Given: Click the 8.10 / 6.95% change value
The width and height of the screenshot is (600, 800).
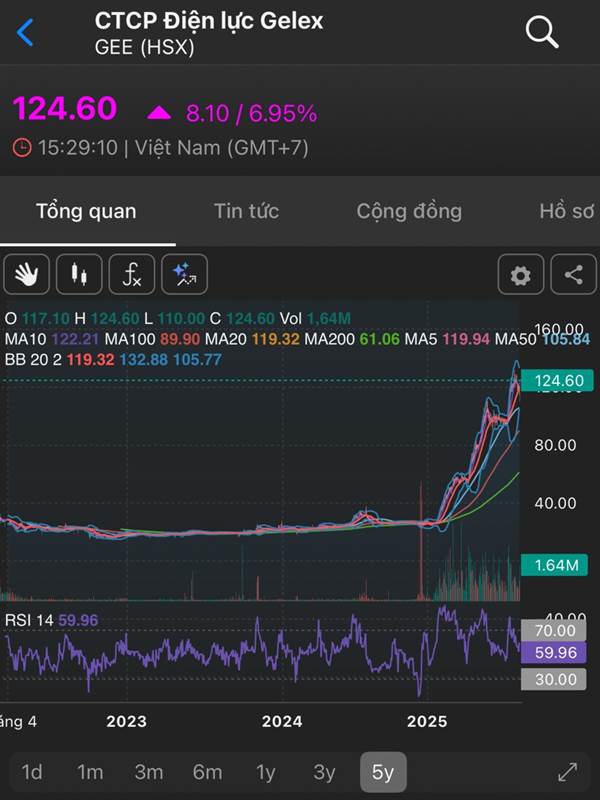Looking at the screenshot, I should click(251, 113).
